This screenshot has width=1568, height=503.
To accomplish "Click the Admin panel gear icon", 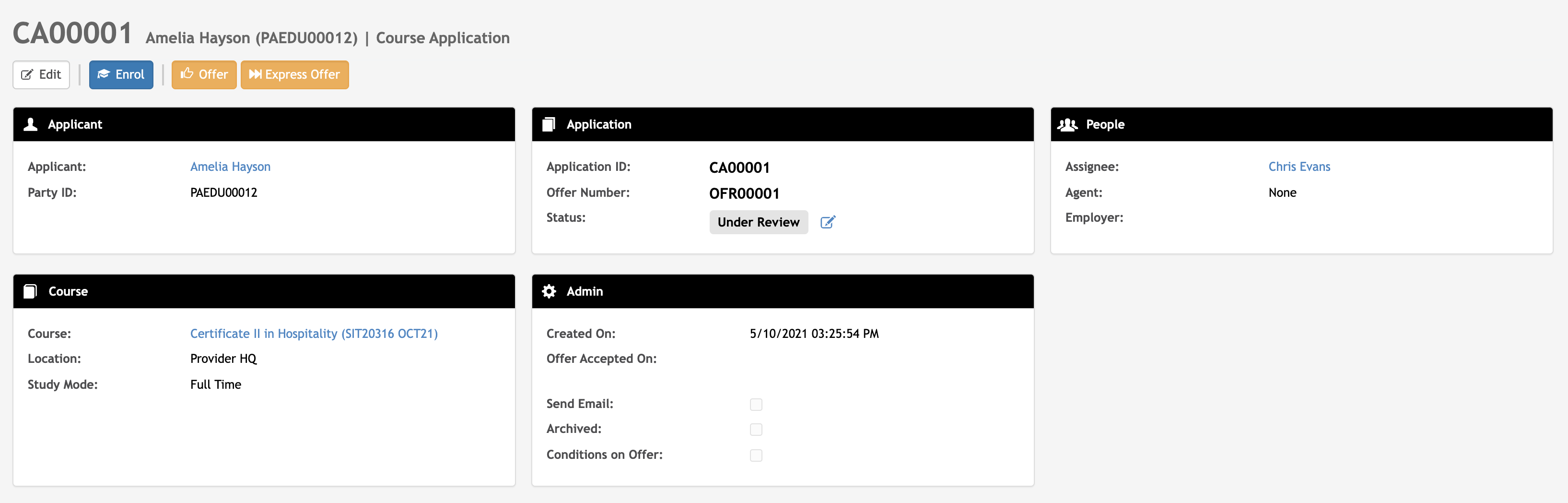I will click(x=549, y=291).
